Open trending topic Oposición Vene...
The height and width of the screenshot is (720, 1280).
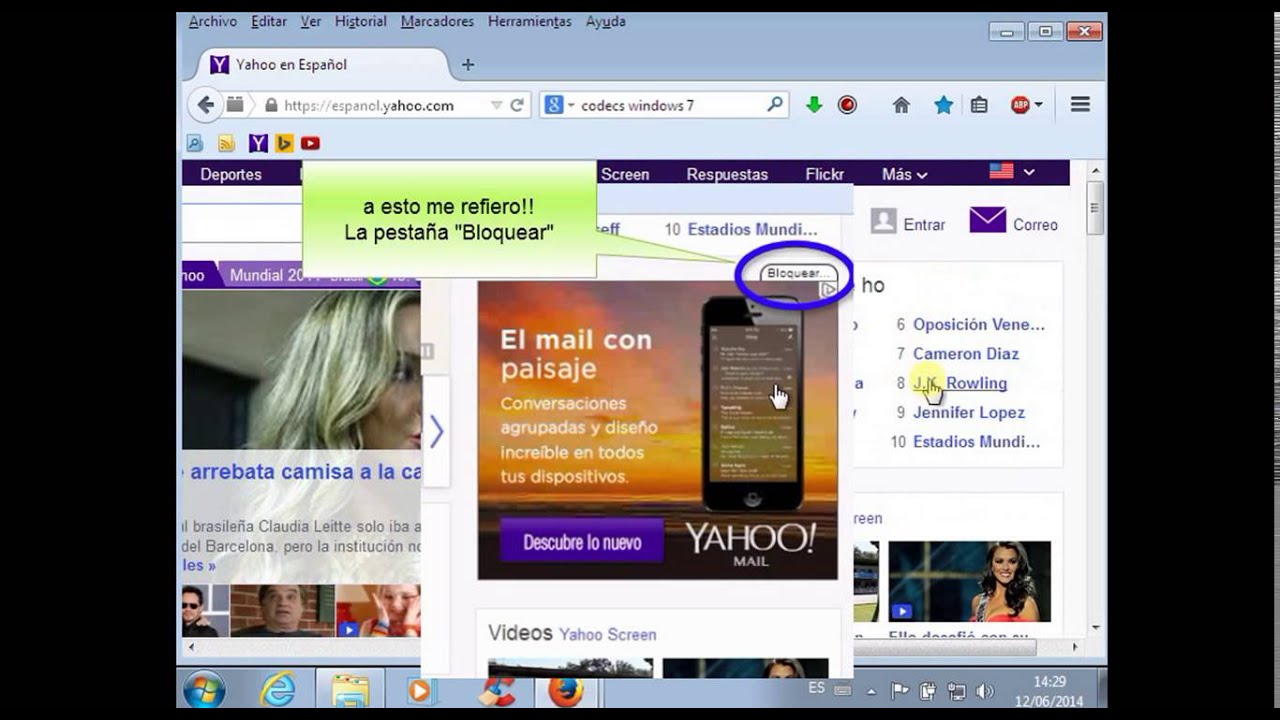point(979,324)
